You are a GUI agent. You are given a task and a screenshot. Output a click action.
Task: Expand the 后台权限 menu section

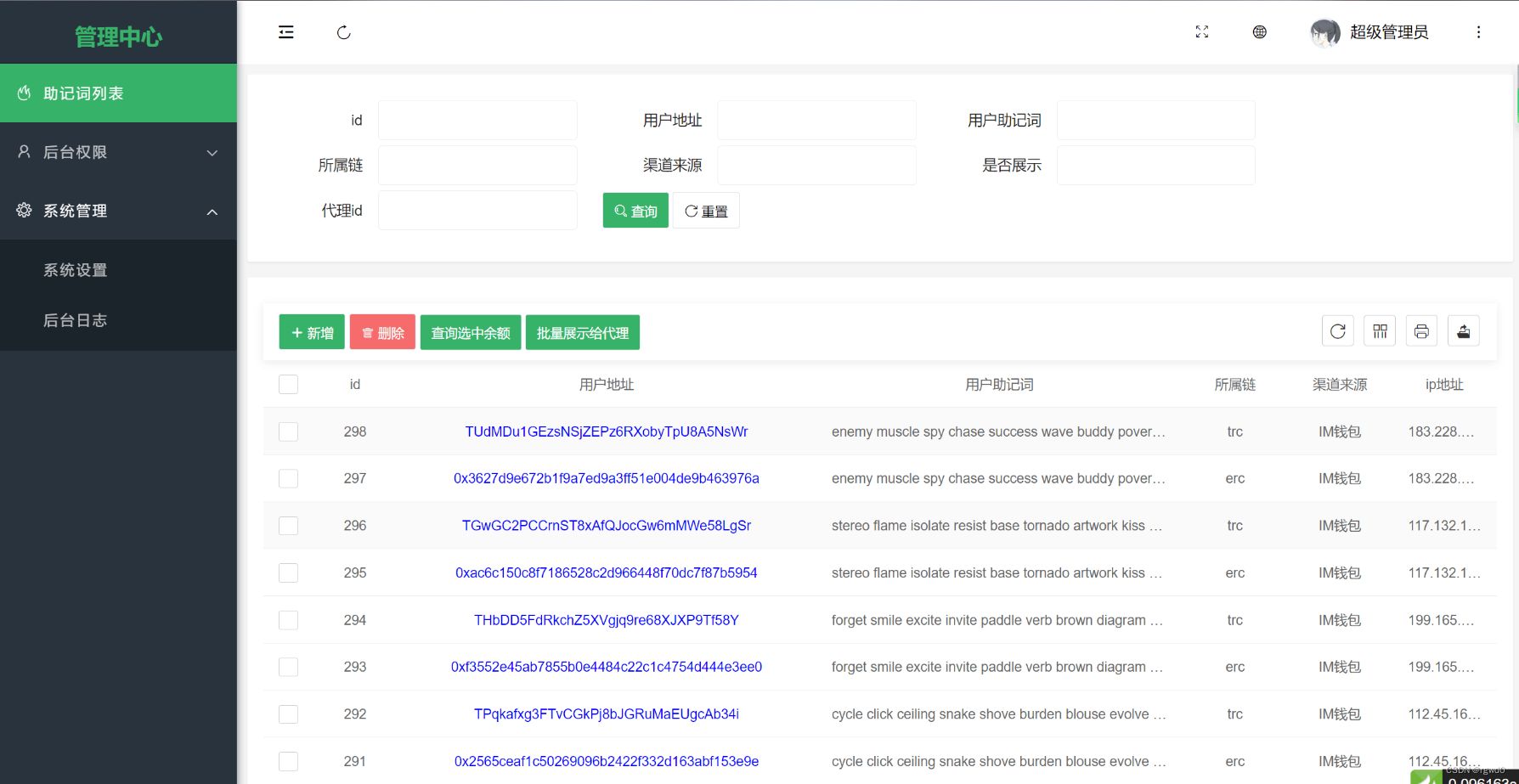click(x=118, y=152)
